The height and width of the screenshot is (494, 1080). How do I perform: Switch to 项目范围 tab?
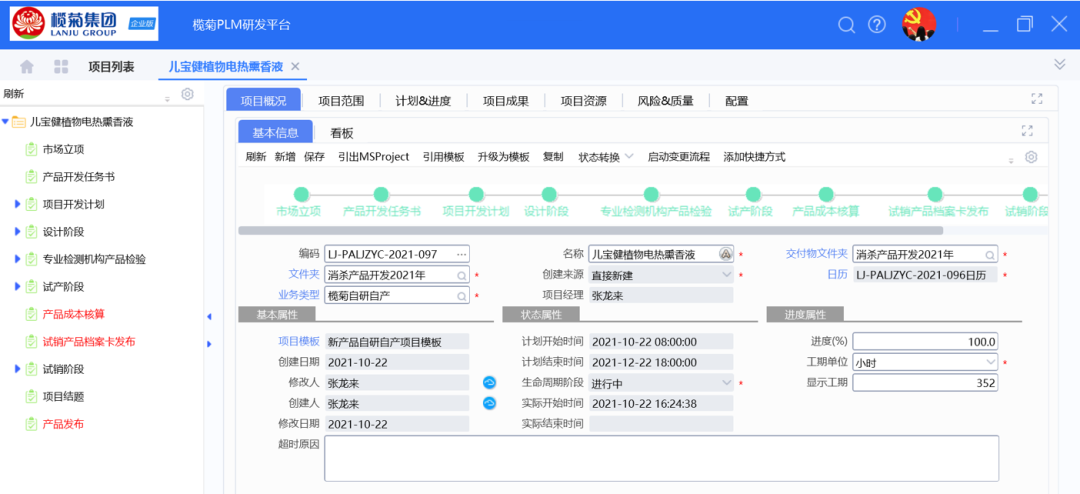[341, 101]
